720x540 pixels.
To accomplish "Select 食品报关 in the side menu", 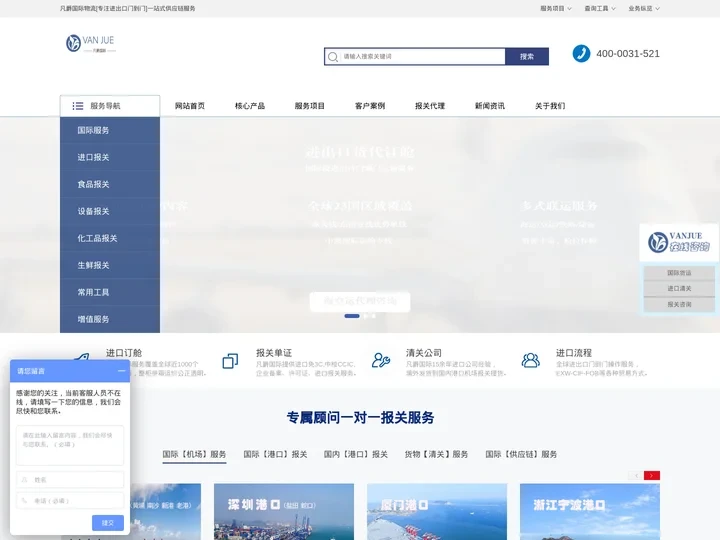I will point(110,185).
